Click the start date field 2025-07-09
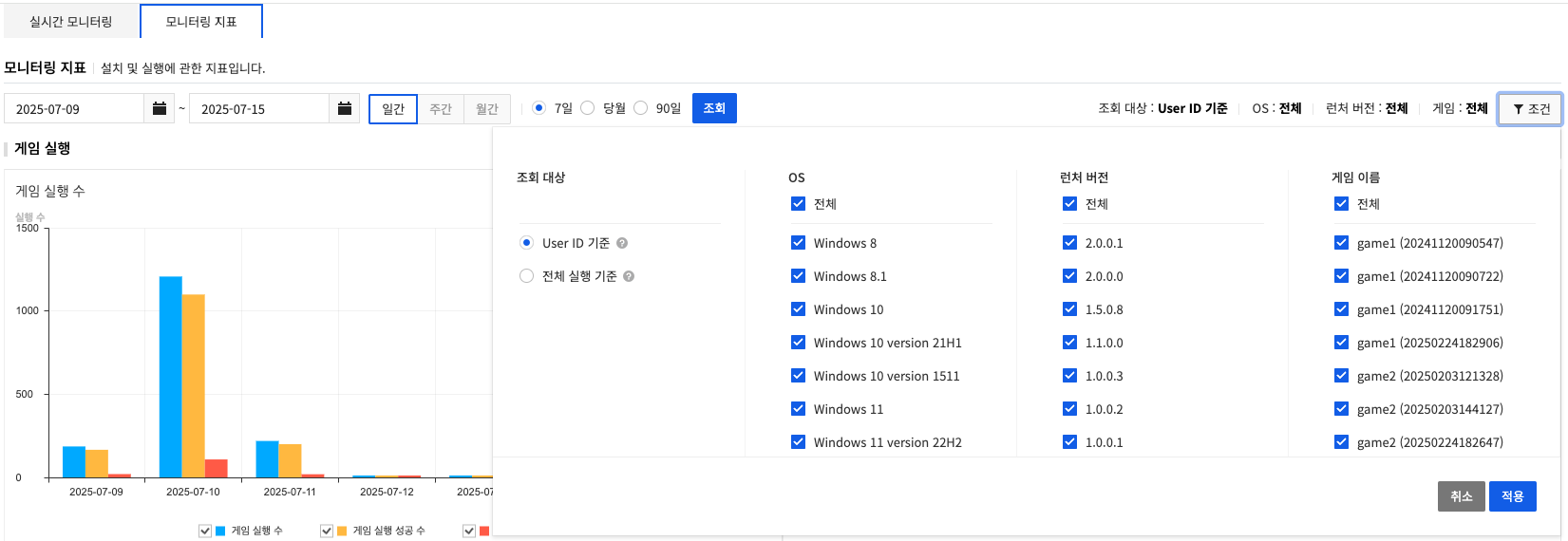1568x541 pixels. pos(74,109)
